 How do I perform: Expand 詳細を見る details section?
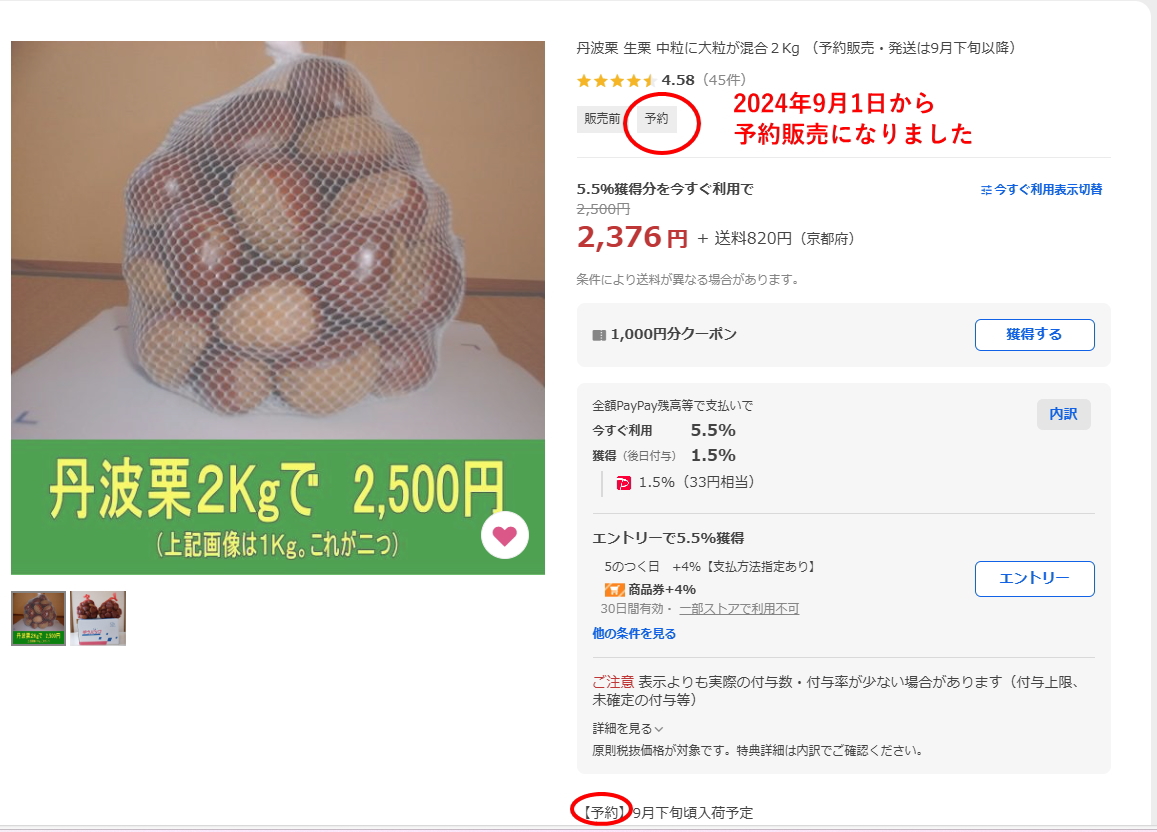(627, 729)
